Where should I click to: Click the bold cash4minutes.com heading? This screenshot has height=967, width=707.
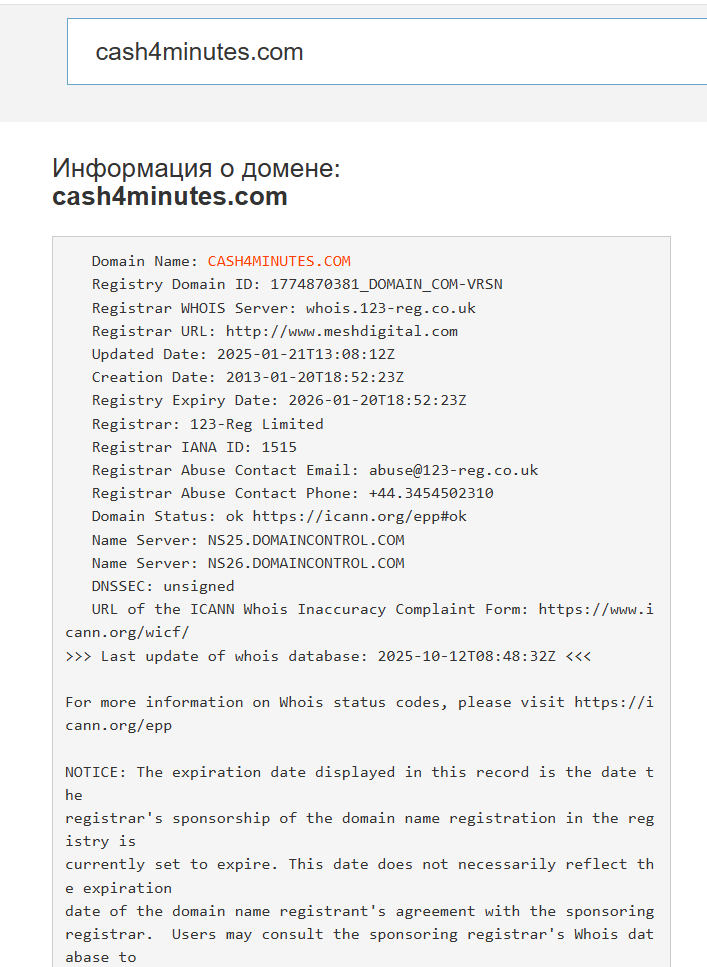point(170,196)
